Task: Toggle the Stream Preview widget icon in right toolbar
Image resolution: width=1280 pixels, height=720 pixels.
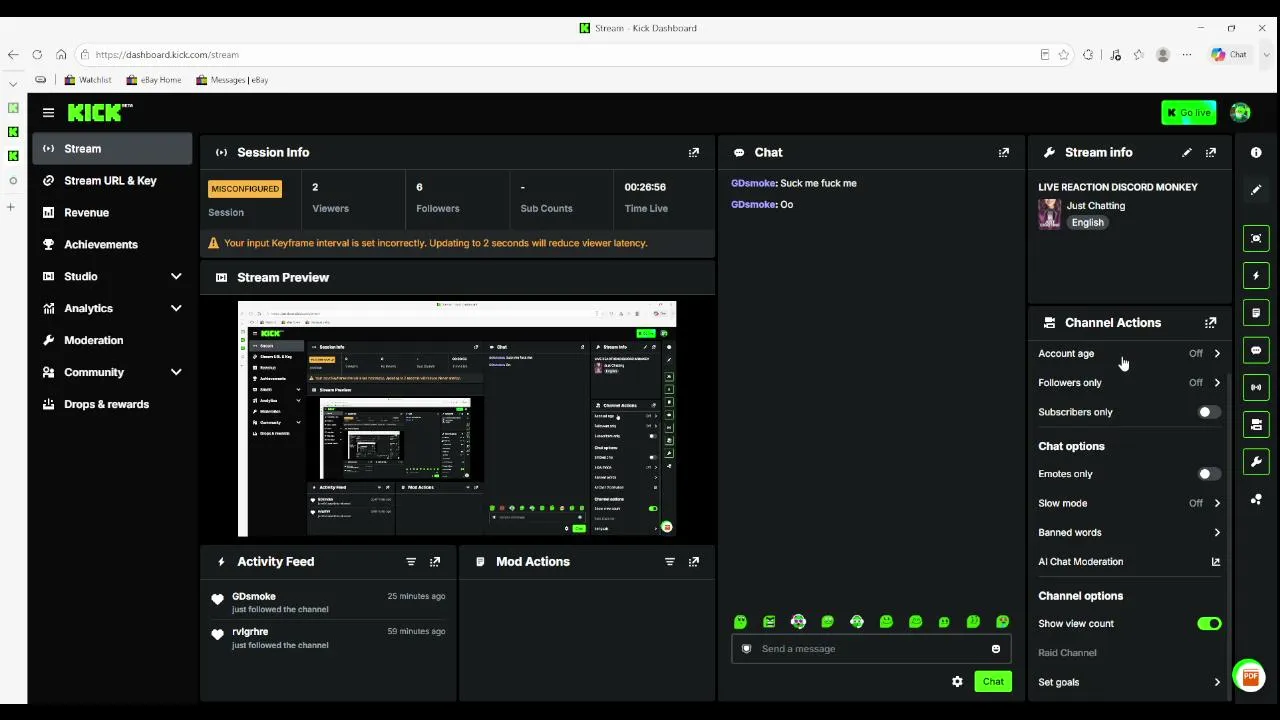Action: click(x=1256, y=238)
